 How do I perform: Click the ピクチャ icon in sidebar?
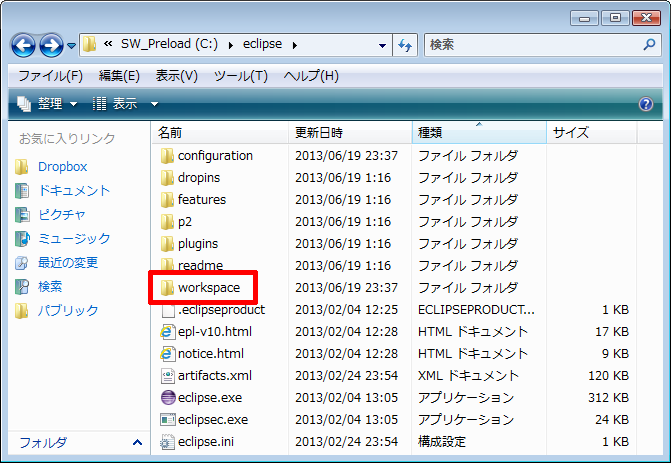point(22,215)
